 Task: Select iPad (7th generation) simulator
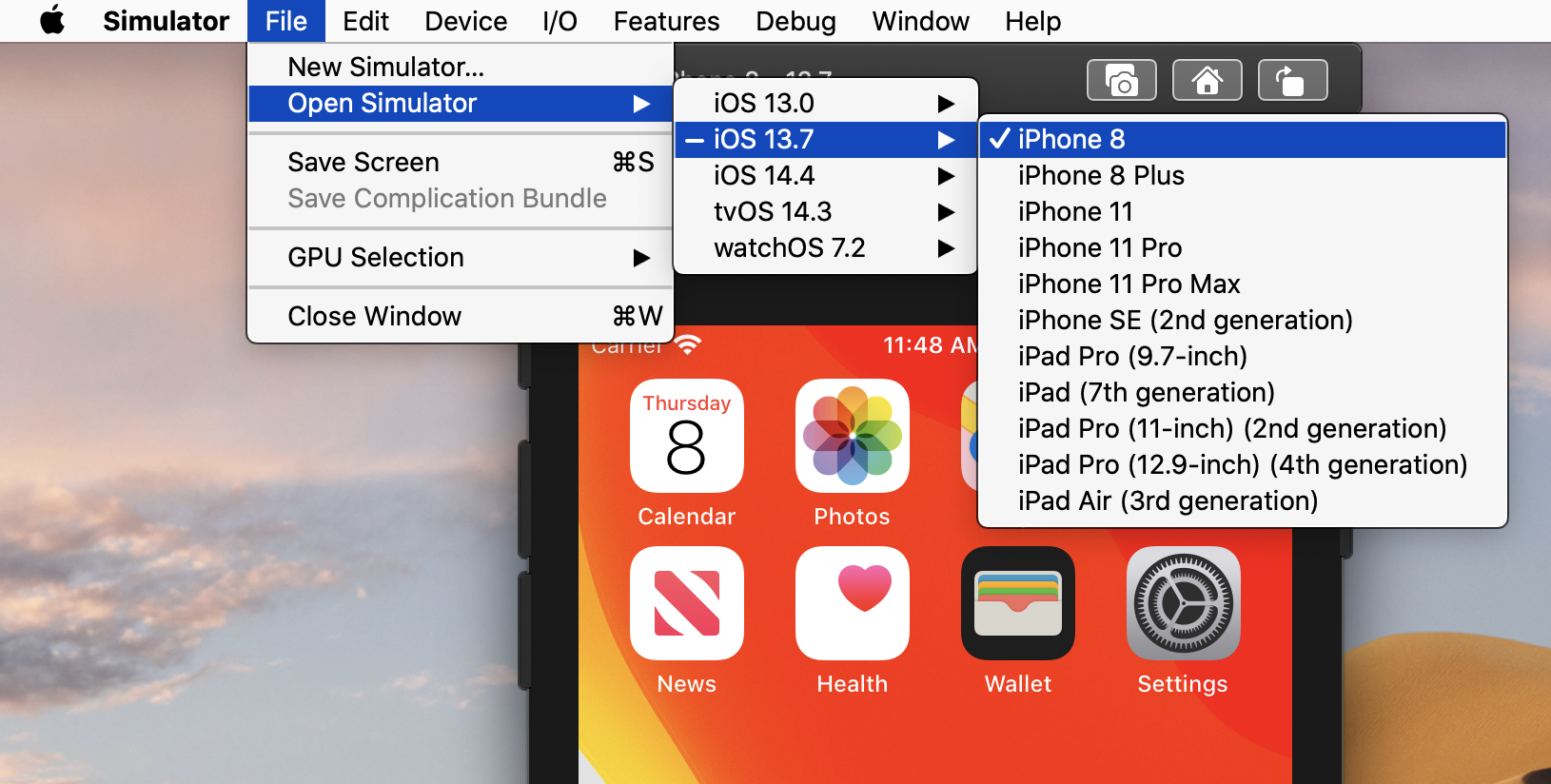tap(1243, 392)
